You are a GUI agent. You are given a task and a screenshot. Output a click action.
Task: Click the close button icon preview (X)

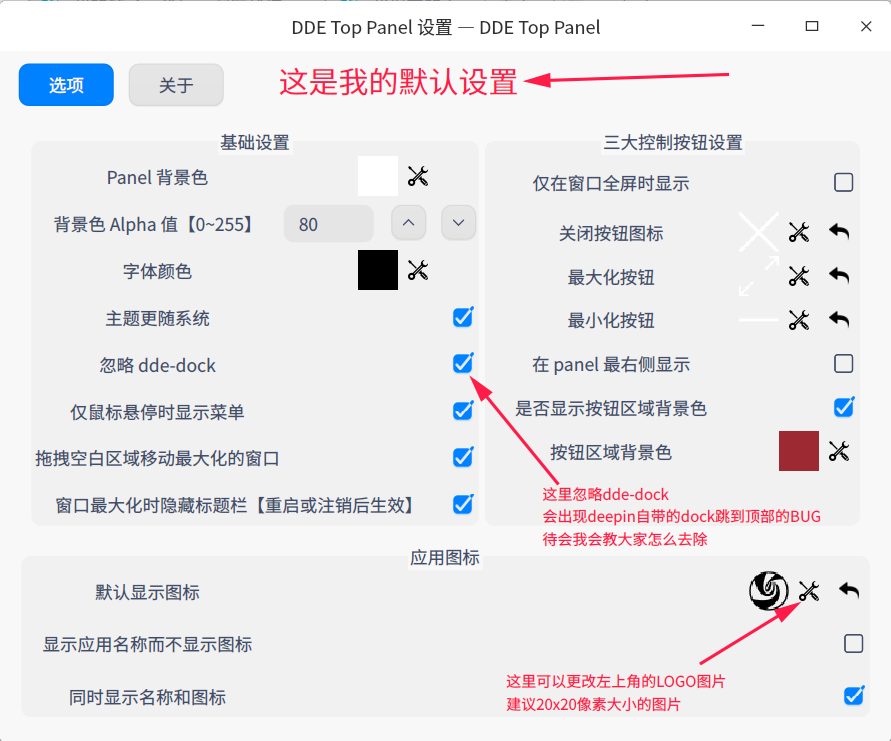(x=759, y=232)
